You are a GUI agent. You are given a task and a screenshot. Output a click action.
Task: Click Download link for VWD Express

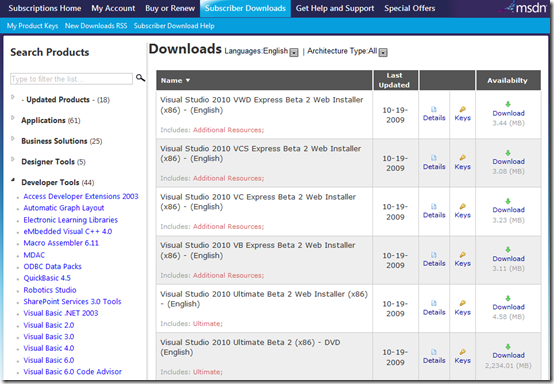(x=508, y=113)
